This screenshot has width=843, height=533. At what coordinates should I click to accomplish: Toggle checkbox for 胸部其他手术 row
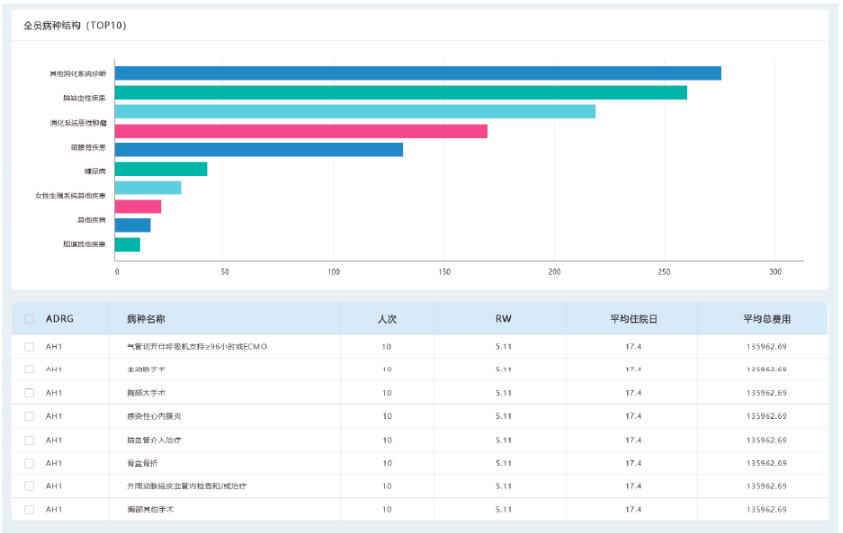(29, 509)
